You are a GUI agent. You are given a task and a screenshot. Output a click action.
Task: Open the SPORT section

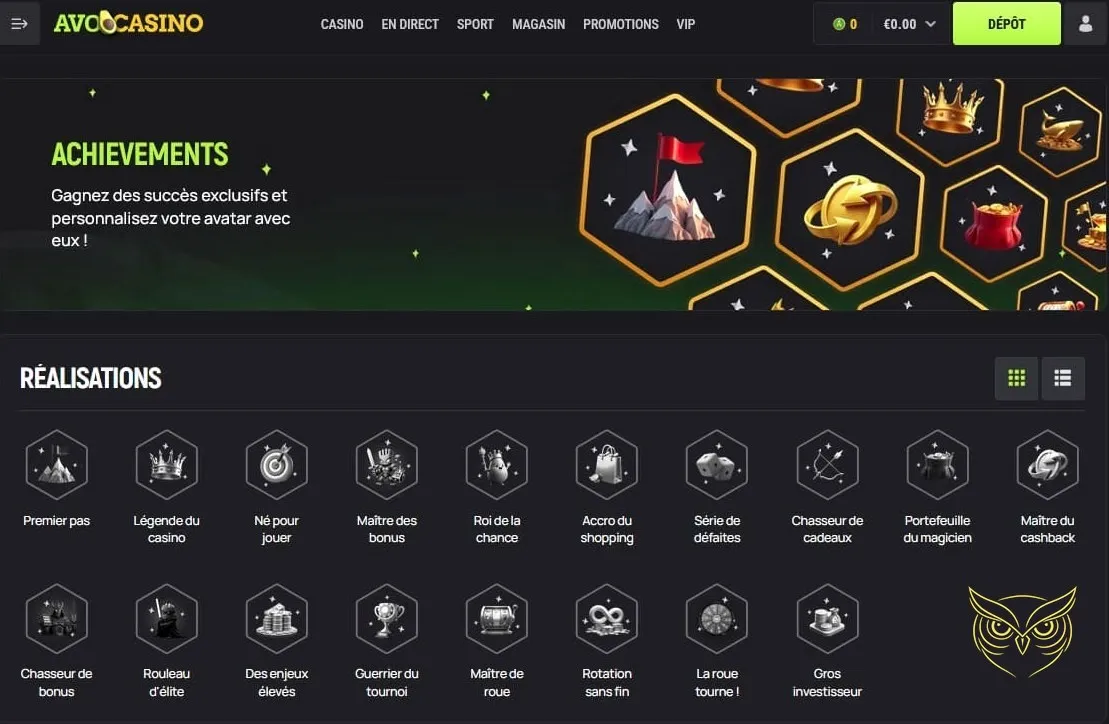[475, 24]
